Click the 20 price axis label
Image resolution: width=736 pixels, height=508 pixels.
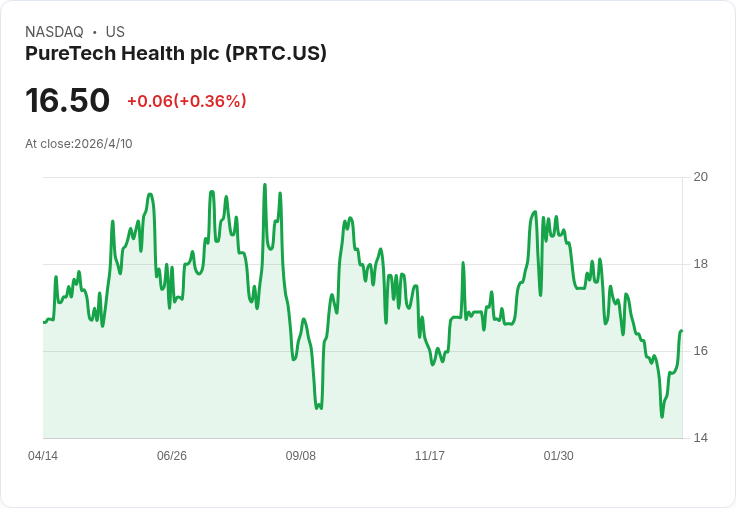coord(701,177)
